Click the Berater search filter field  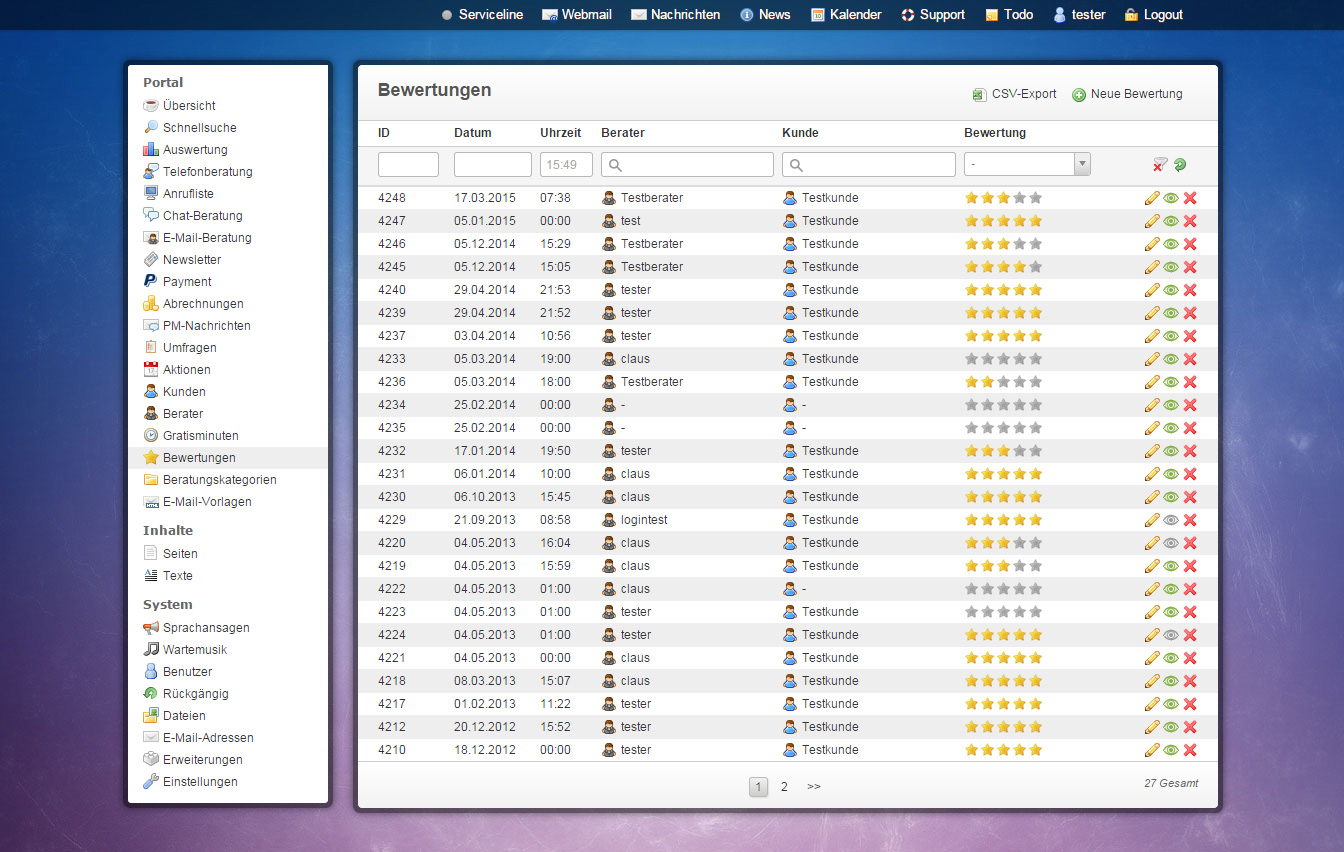point(687,165)
